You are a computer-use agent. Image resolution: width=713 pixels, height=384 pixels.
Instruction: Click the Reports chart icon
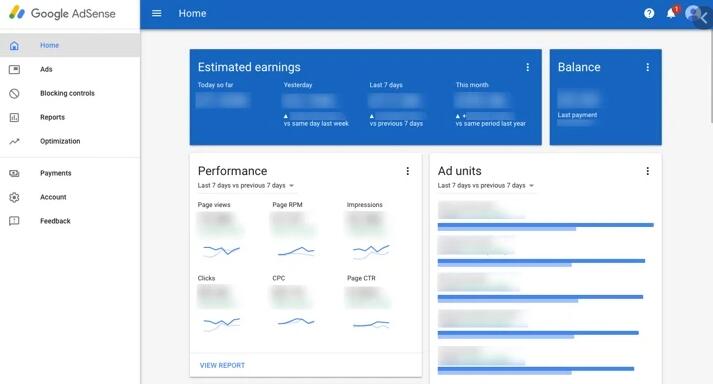(x=14, y=117)
